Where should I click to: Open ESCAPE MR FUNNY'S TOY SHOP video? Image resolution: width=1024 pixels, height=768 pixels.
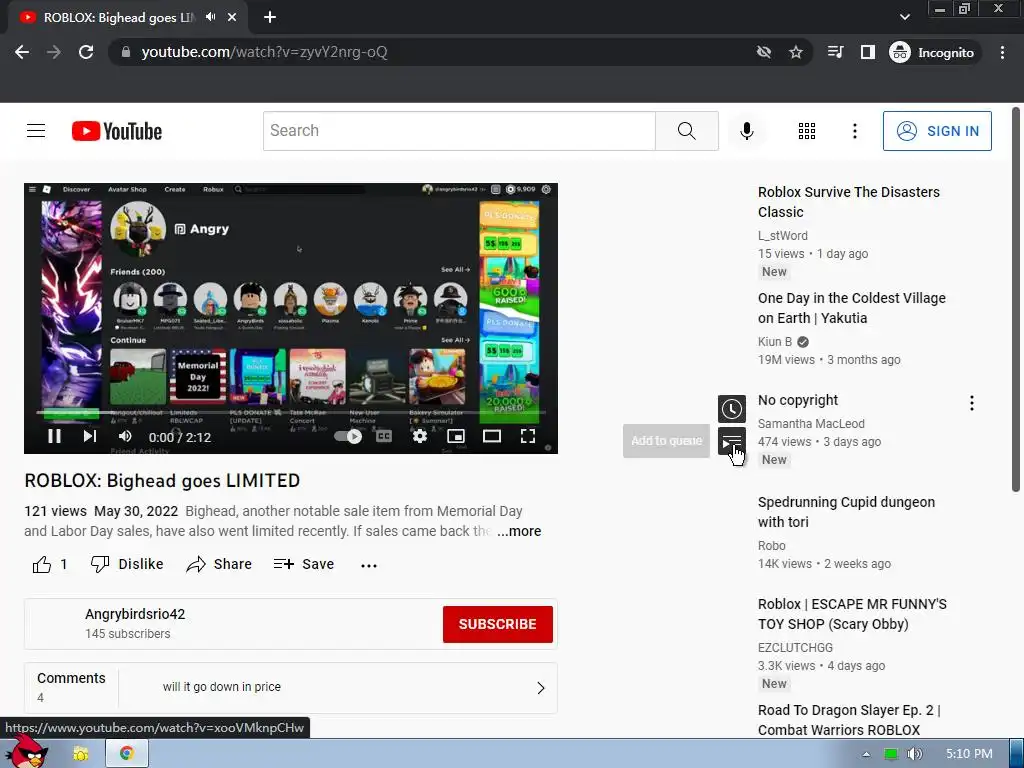click(852, 614)
